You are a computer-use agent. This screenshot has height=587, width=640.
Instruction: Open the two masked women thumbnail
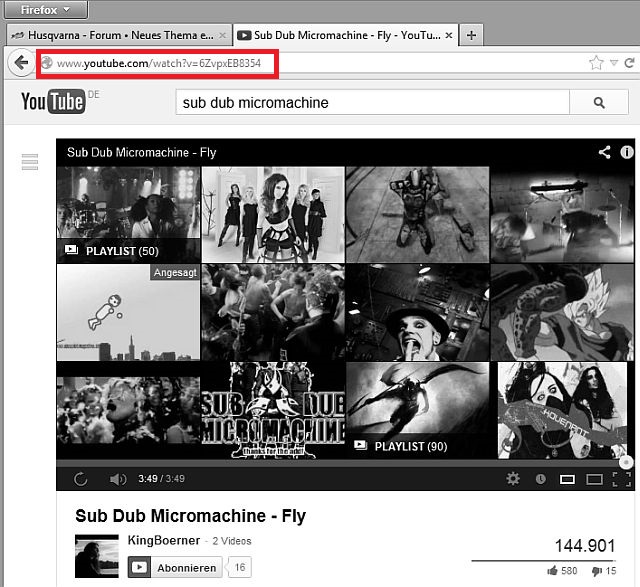pos(562,410)
